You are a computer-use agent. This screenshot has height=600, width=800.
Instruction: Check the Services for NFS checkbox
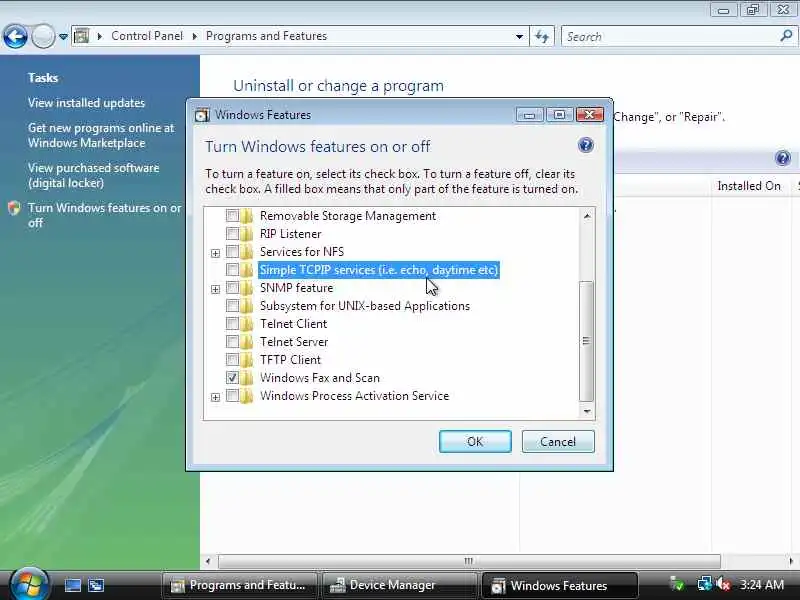pyautogui.click(x=232, y=252)
